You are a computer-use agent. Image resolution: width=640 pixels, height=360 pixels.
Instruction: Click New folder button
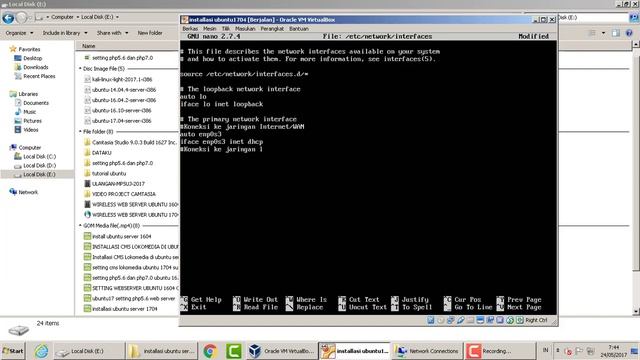150,33
